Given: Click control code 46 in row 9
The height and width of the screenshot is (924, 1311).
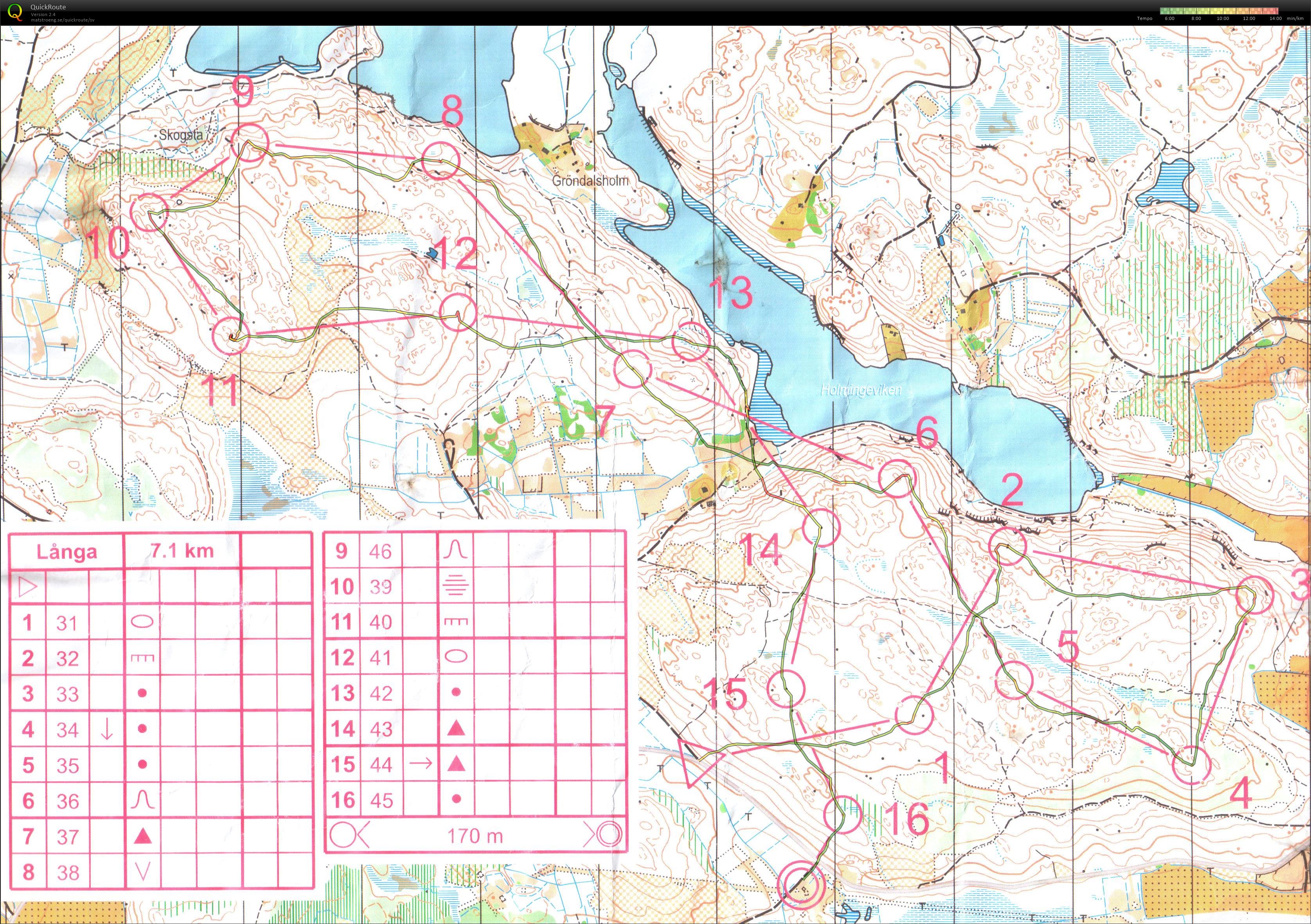Looking at the screenshot, I should [380, 551].
